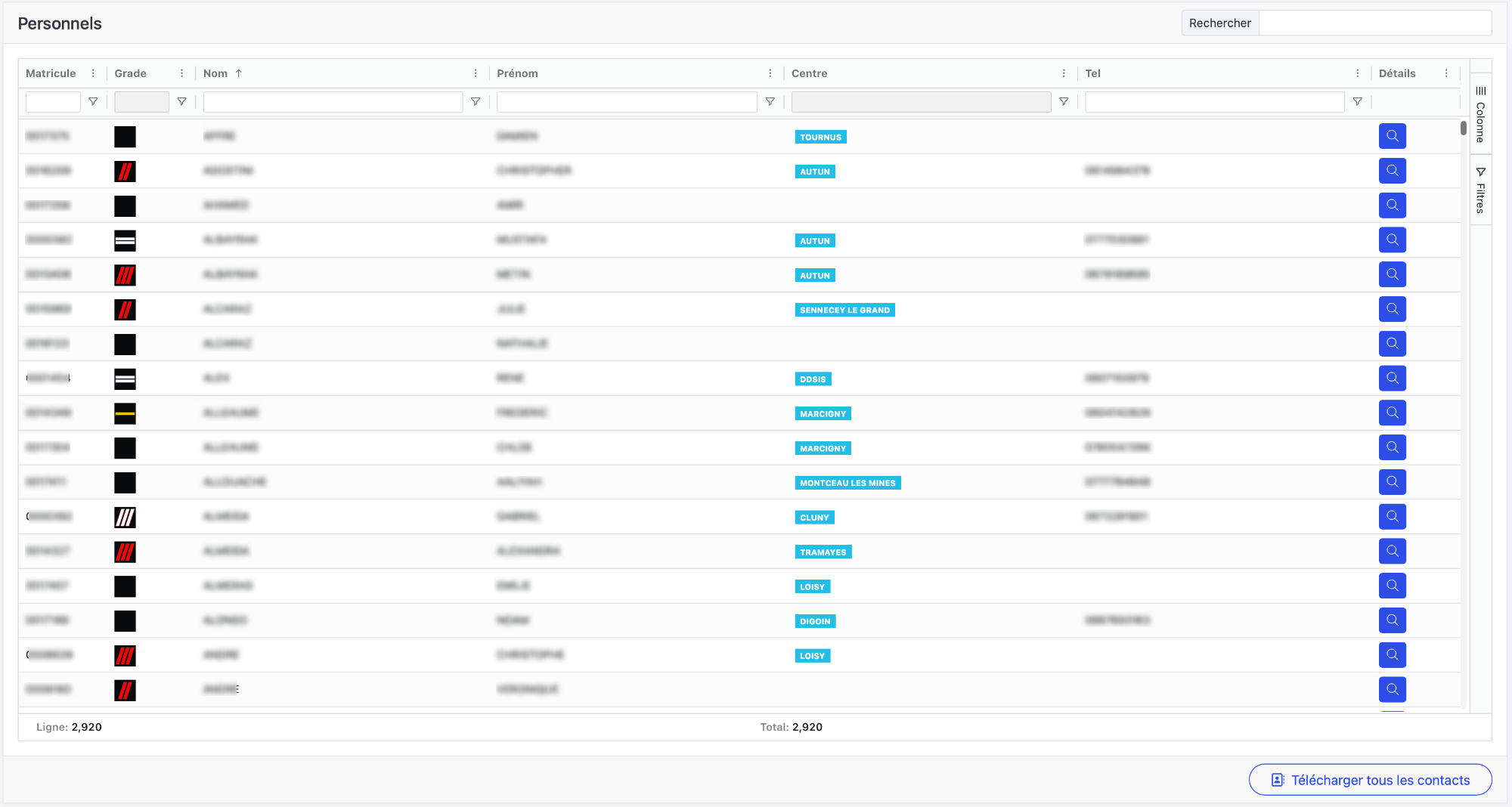Open details for the TOURNUS row
Screen dimensions: 1512x807
tap(1392, 137)
